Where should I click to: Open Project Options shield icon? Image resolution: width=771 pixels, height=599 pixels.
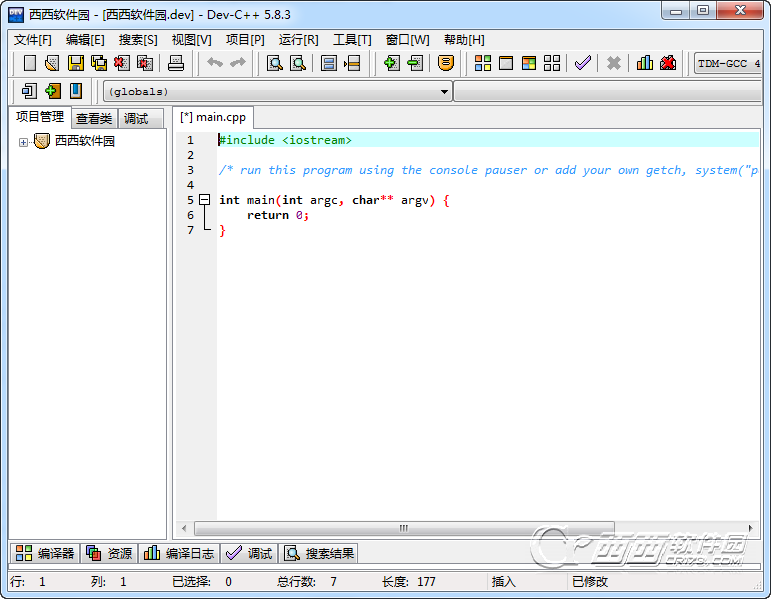click(445, 63)
